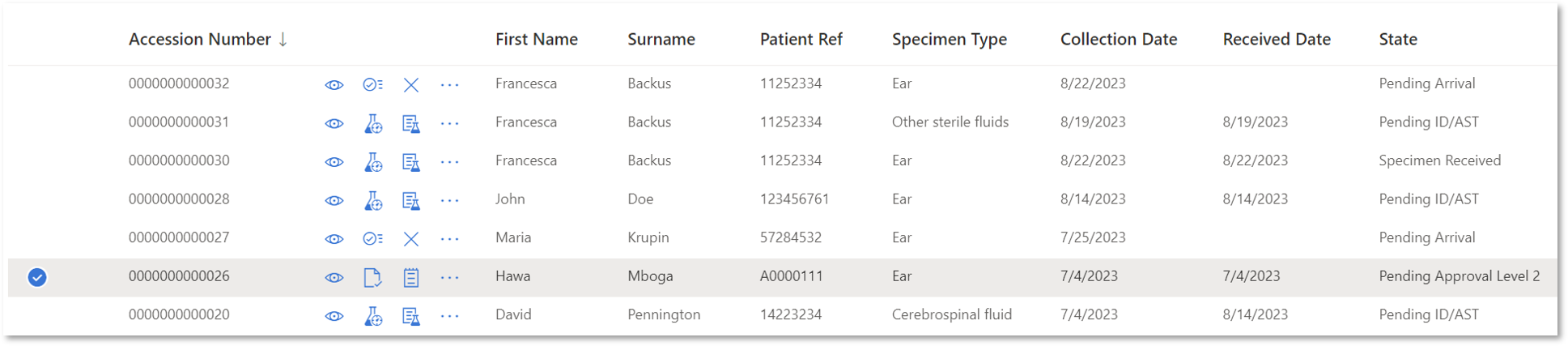This screenshot has width=1568, height=346.
Task: Click the checklist icon for accession 0000000000032
Action: [x=372, y=85]
